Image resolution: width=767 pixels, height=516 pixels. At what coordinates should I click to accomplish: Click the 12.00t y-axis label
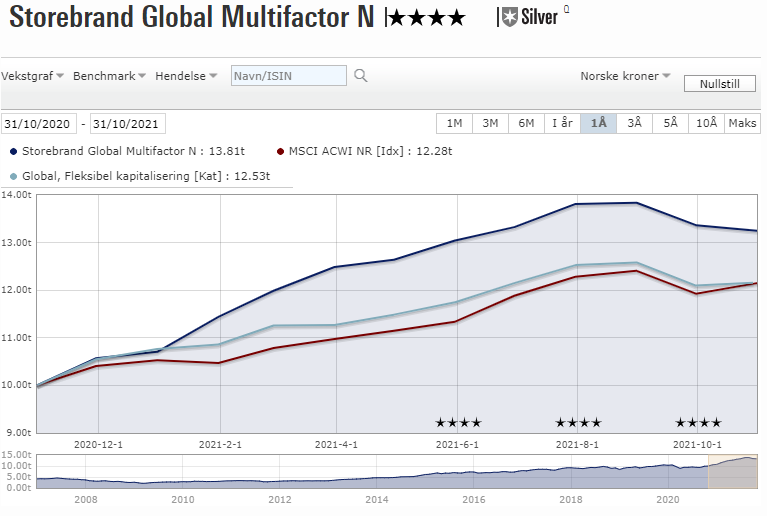coord(16,290)
